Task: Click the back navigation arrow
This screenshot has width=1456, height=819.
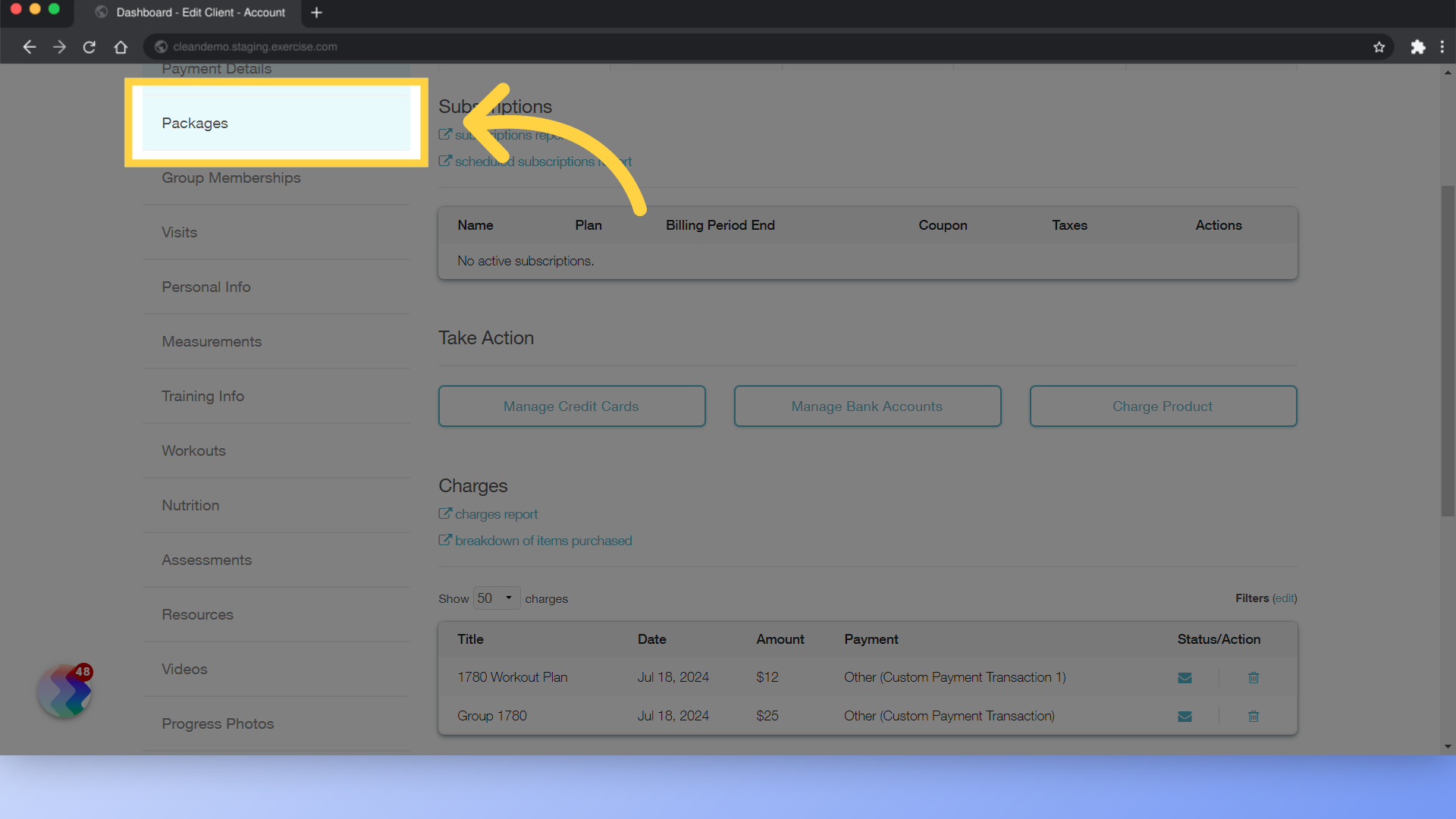Action: (28, 46)
